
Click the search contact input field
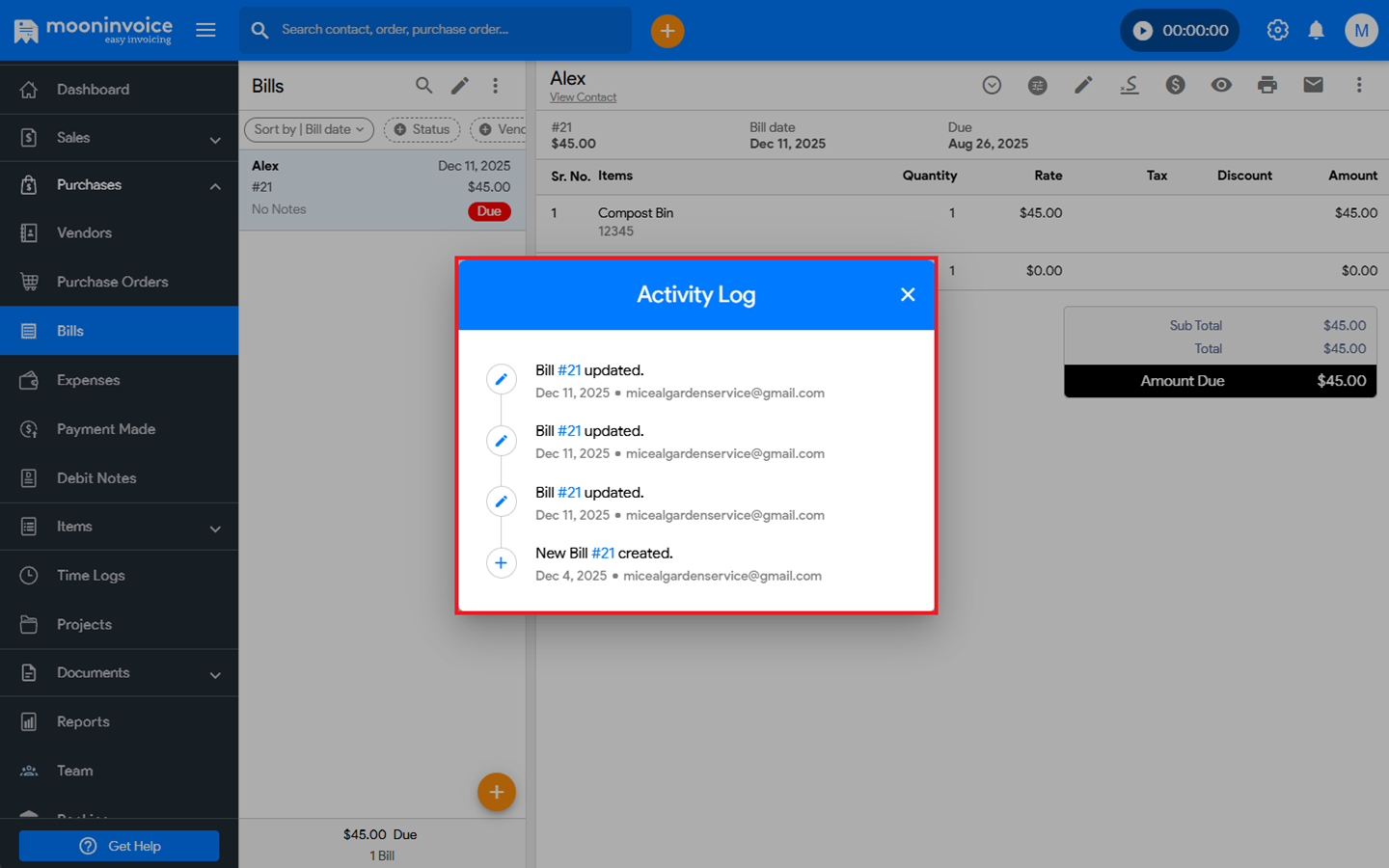coord(444,30)
